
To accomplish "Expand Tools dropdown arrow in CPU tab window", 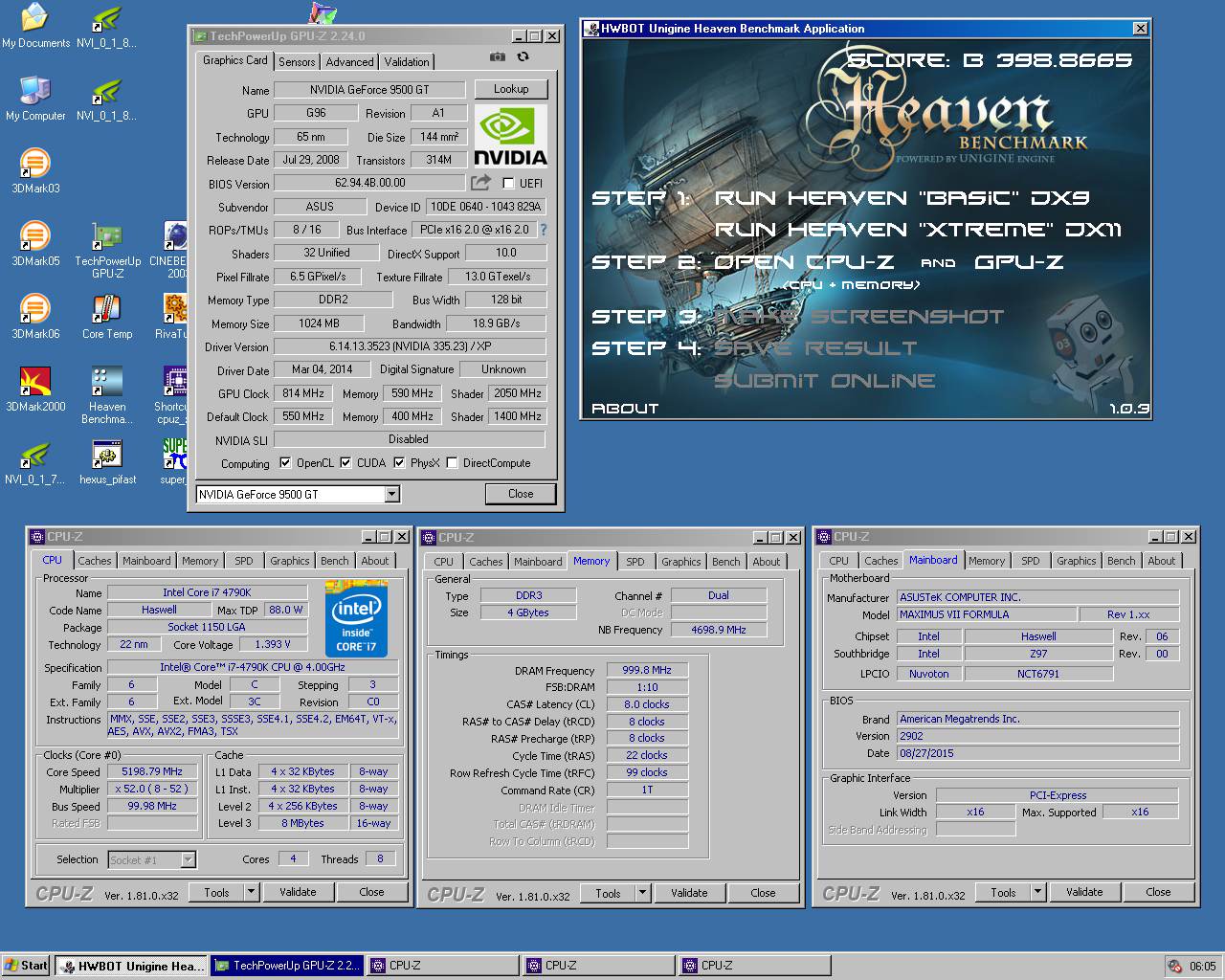I will click(252, 892).
